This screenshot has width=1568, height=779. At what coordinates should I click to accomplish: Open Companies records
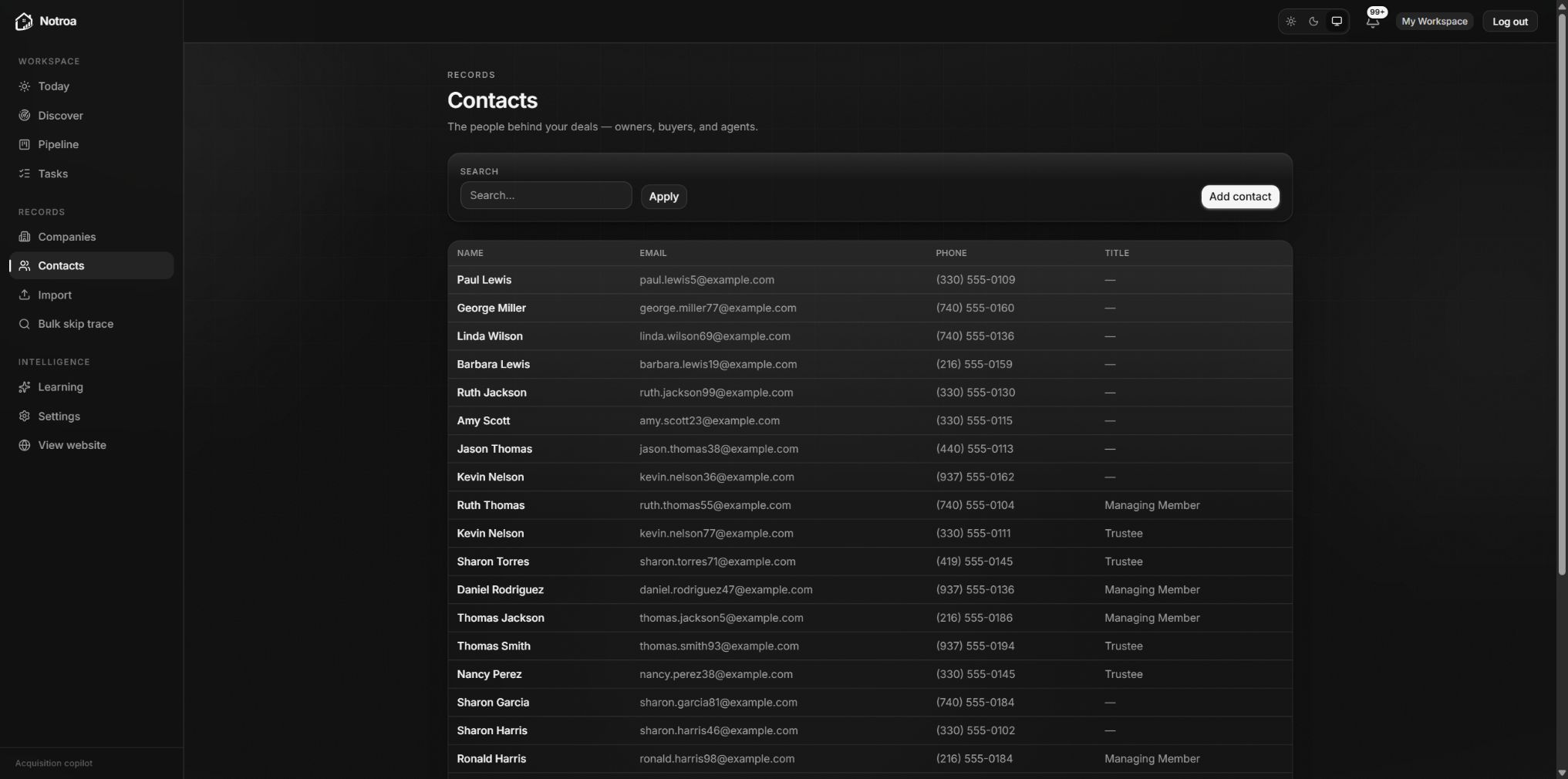coord(92,237)
